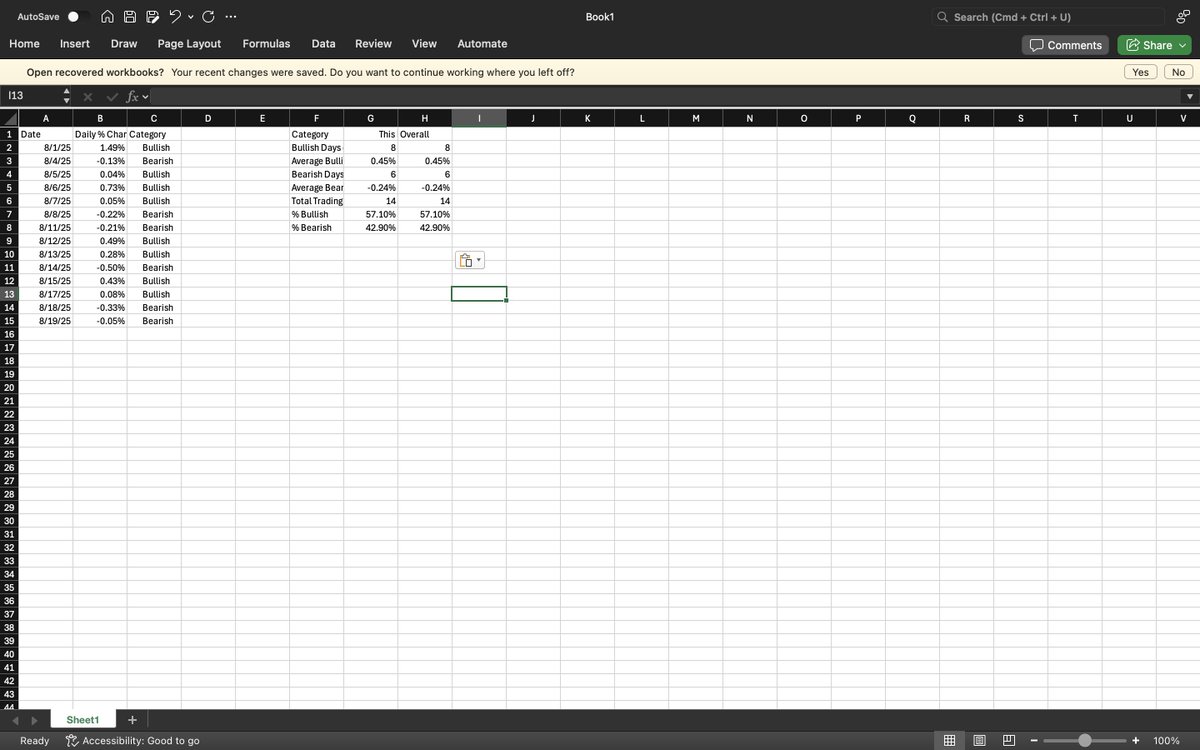Toggle the AutoSave switch
The image size is (1200, 750).
(78, 17)
